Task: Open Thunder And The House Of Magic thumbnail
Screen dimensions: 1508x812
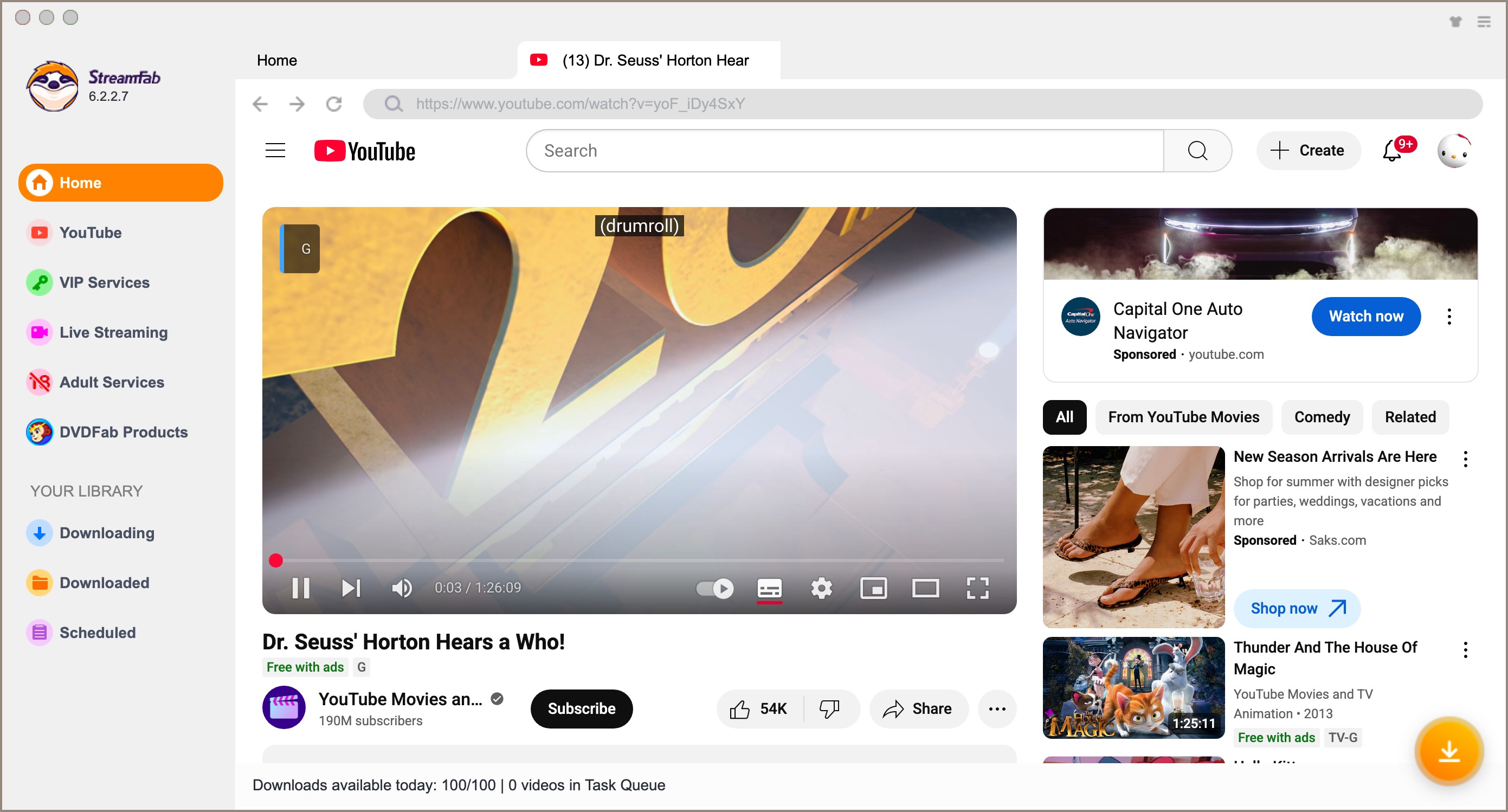Action: point(1134,688)
